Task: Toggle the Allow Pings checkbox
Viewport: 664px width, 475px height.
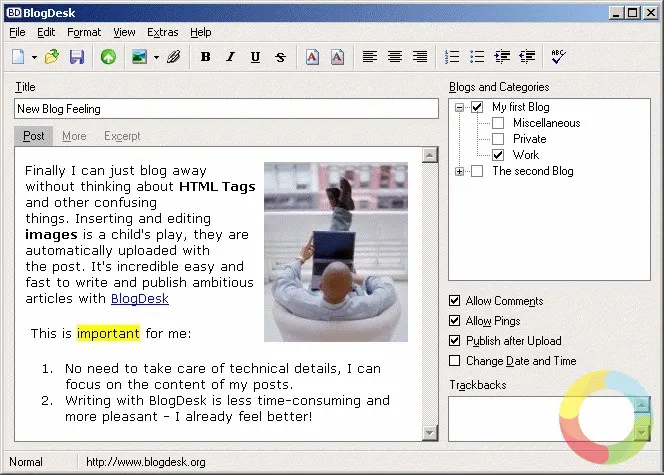Action: 454,320
